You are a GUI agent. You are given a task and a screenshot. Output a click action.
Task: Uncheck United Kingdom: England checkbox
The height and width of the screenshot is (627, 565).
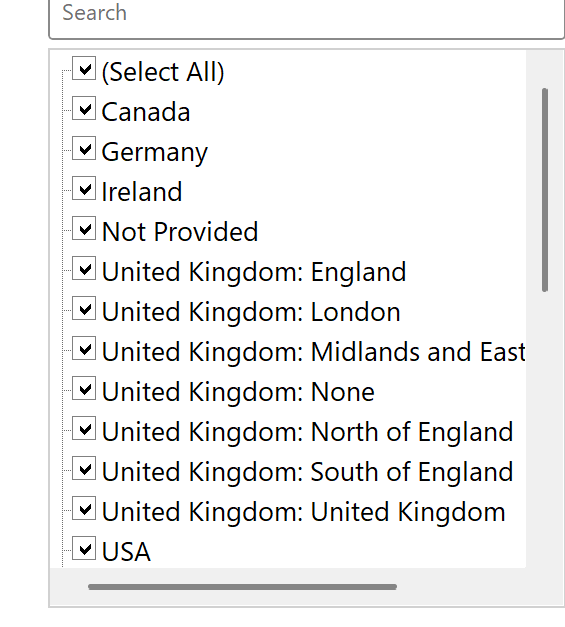click(x=84, y=268)
